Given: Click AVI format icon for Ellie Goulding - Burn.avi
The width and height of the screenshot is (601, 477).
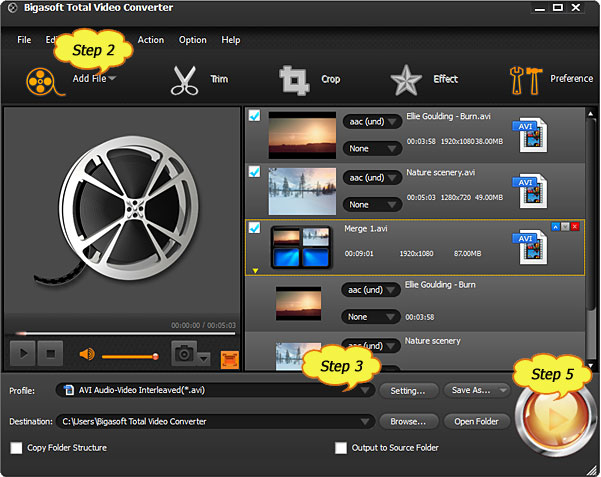Looking at the screenshot, I should click(x=531, y=135).
